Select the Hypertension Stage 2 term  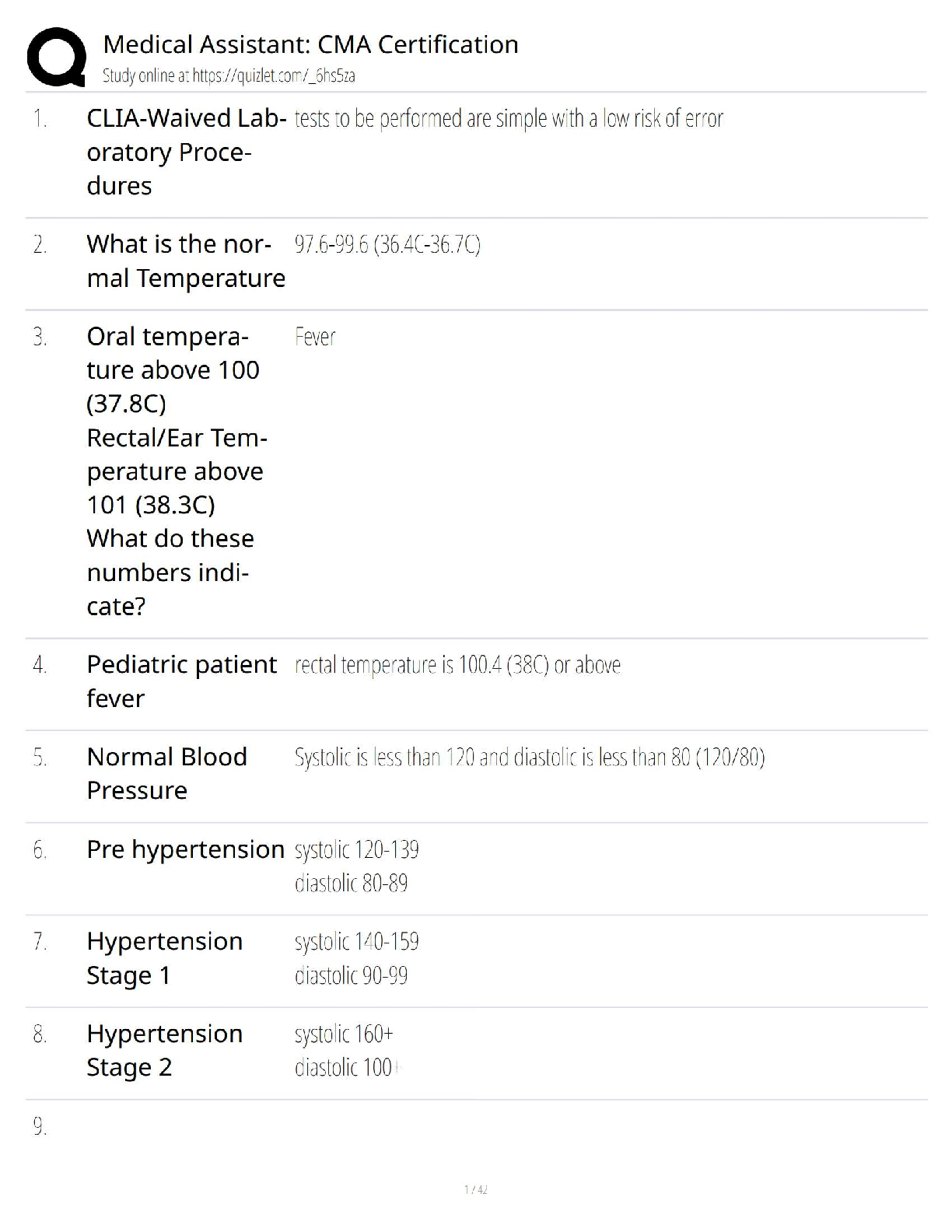click(164, 1050)
